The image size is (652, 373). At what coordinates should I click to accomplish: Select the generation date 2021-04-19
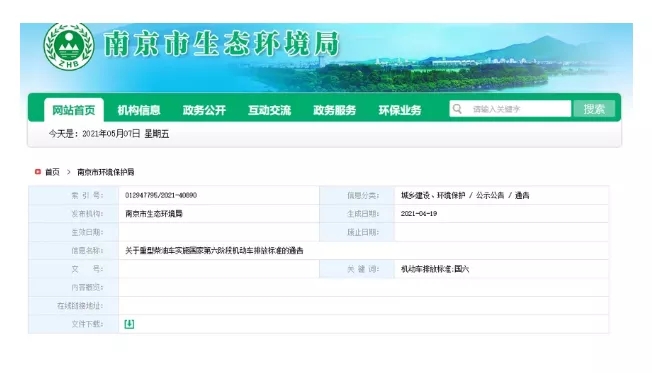419,213
